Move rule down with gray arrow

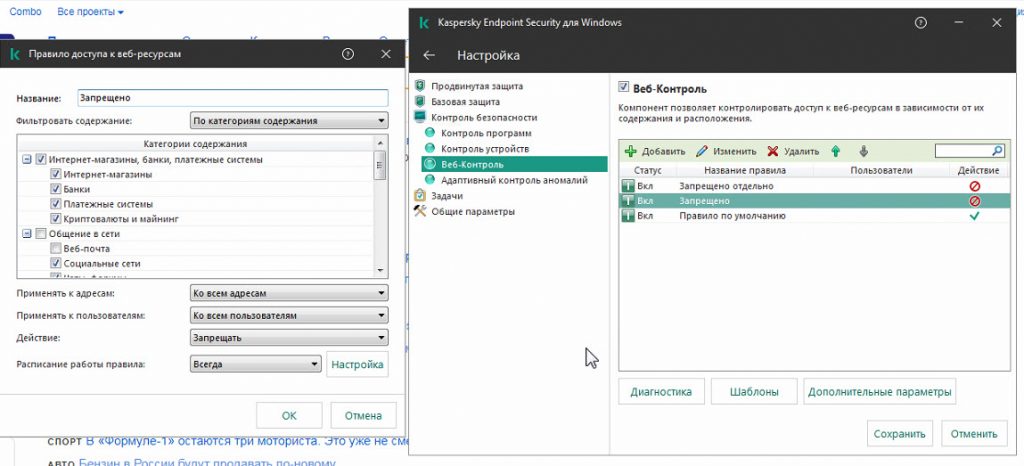(864, 152)
